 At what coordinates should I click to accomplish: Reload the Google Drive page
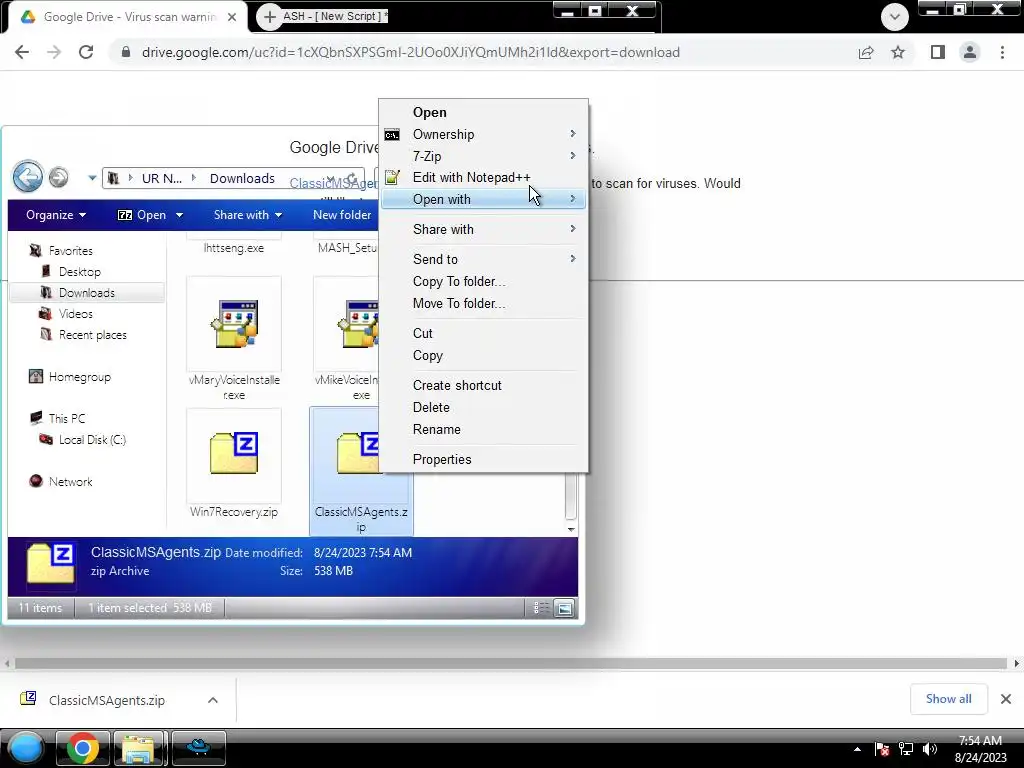86,52
